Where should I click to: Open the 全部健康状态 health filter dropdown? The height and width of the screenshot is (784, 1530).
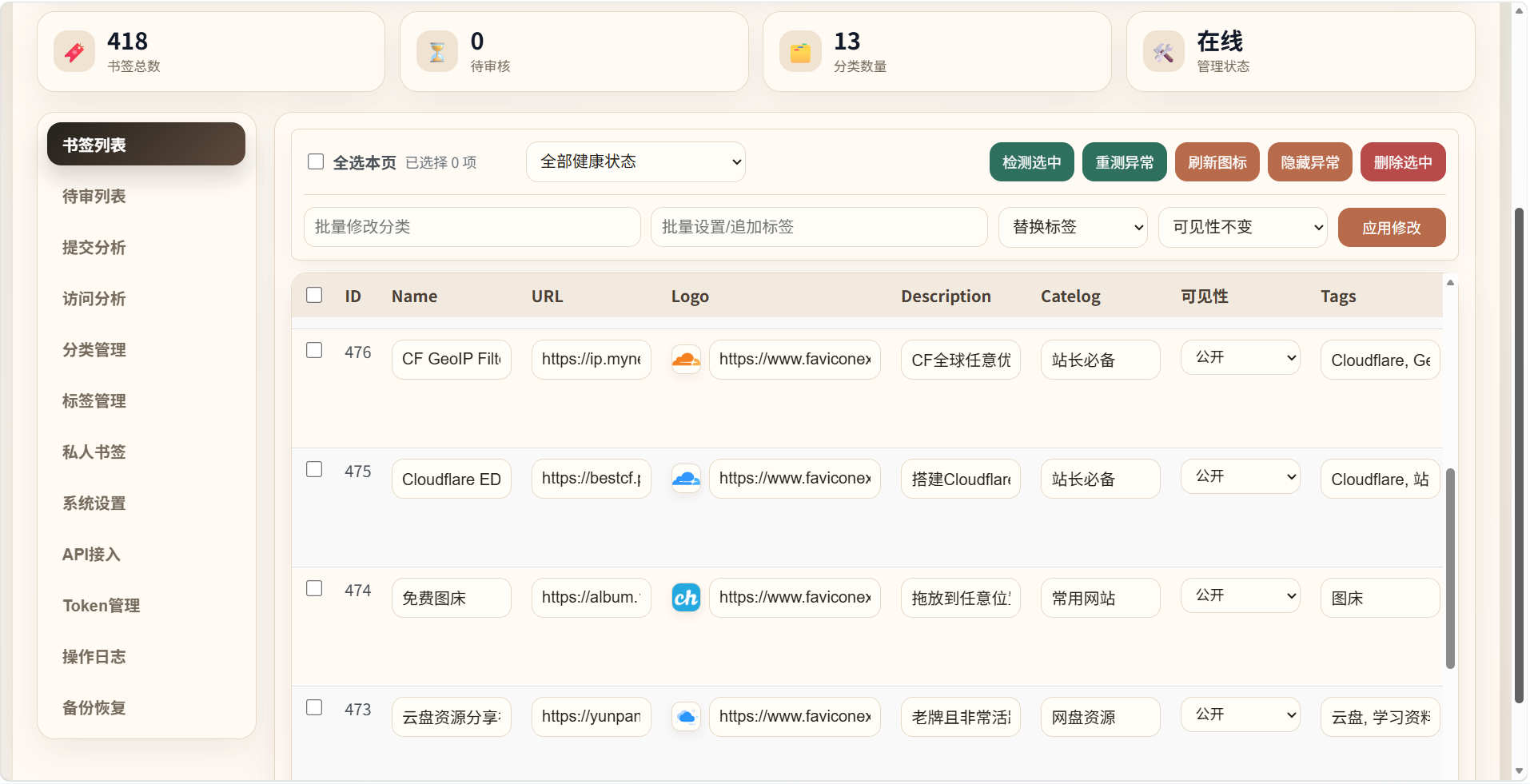[x=636, y=162]
